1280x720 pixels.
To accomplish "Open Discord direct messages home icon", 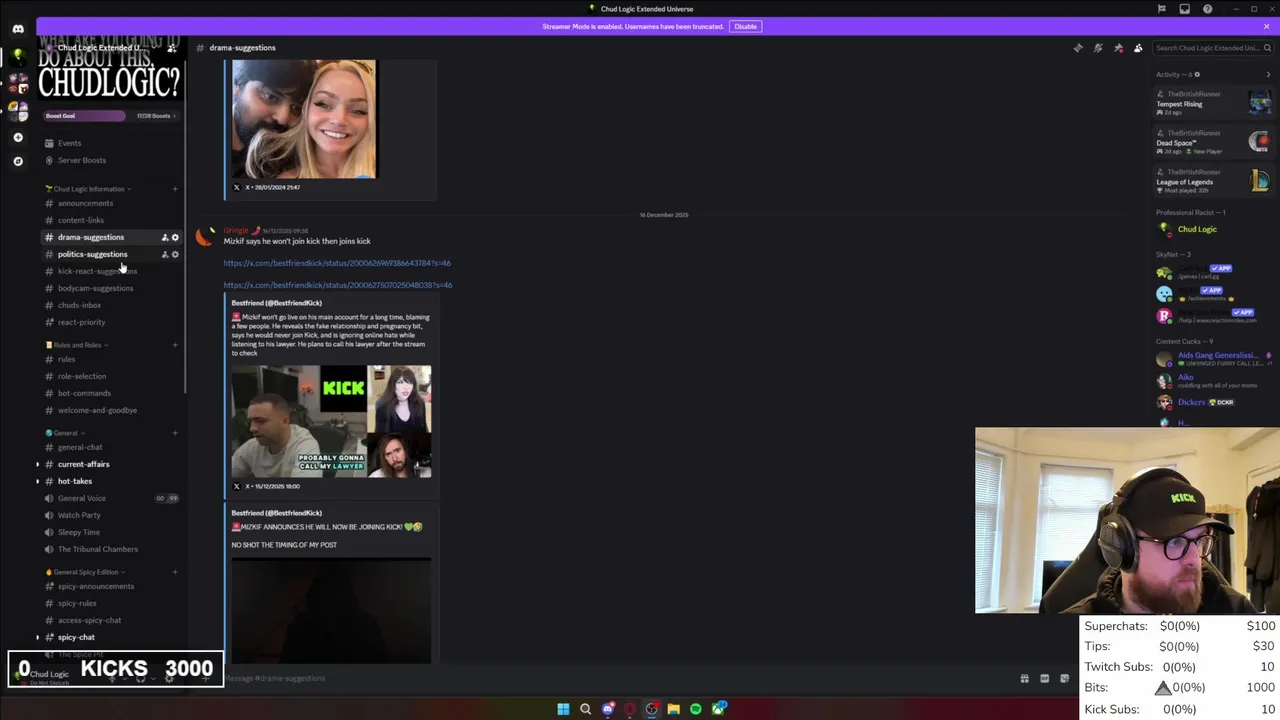I will pos(18,29).
